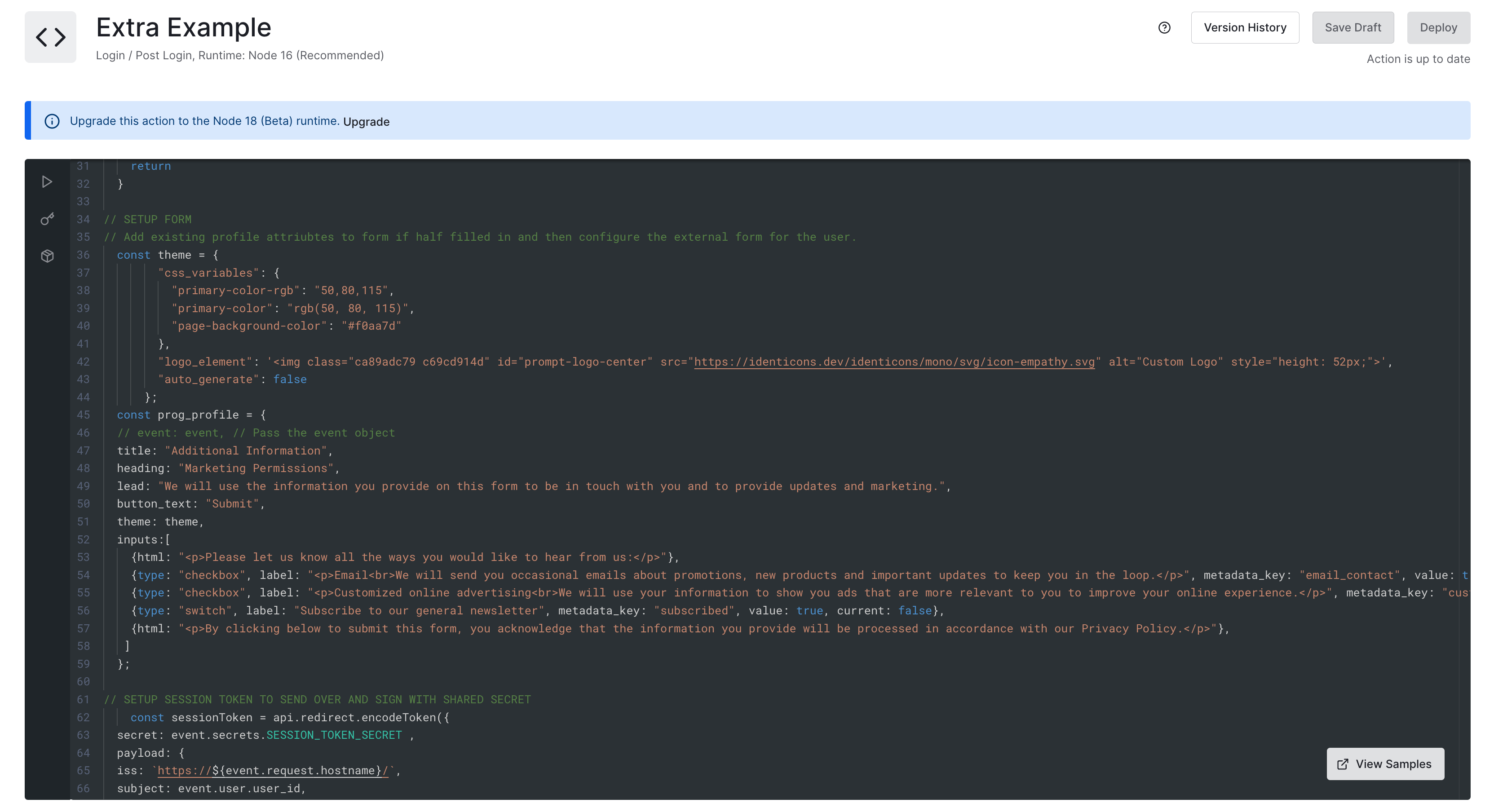Click the 'Extra Example' action title
This screenshot has height=812, width=1494.
(183, 28)
